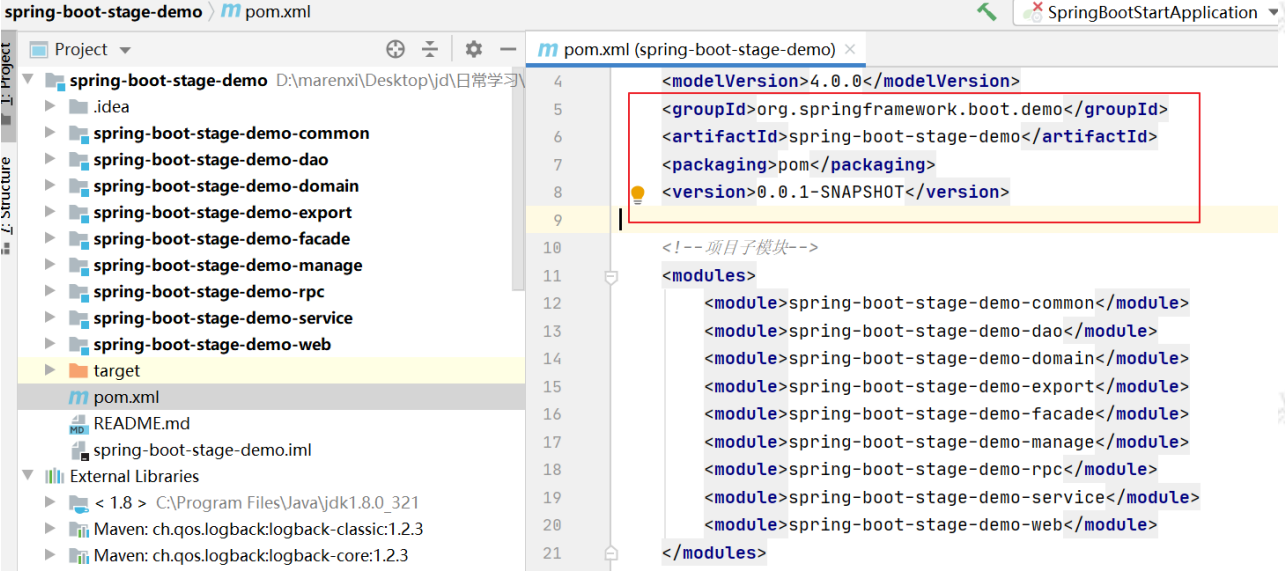Collapse the External Libraries node
Image resolution: width=1285 pixels, height=576 pixels.
click(x=28, y=476)
